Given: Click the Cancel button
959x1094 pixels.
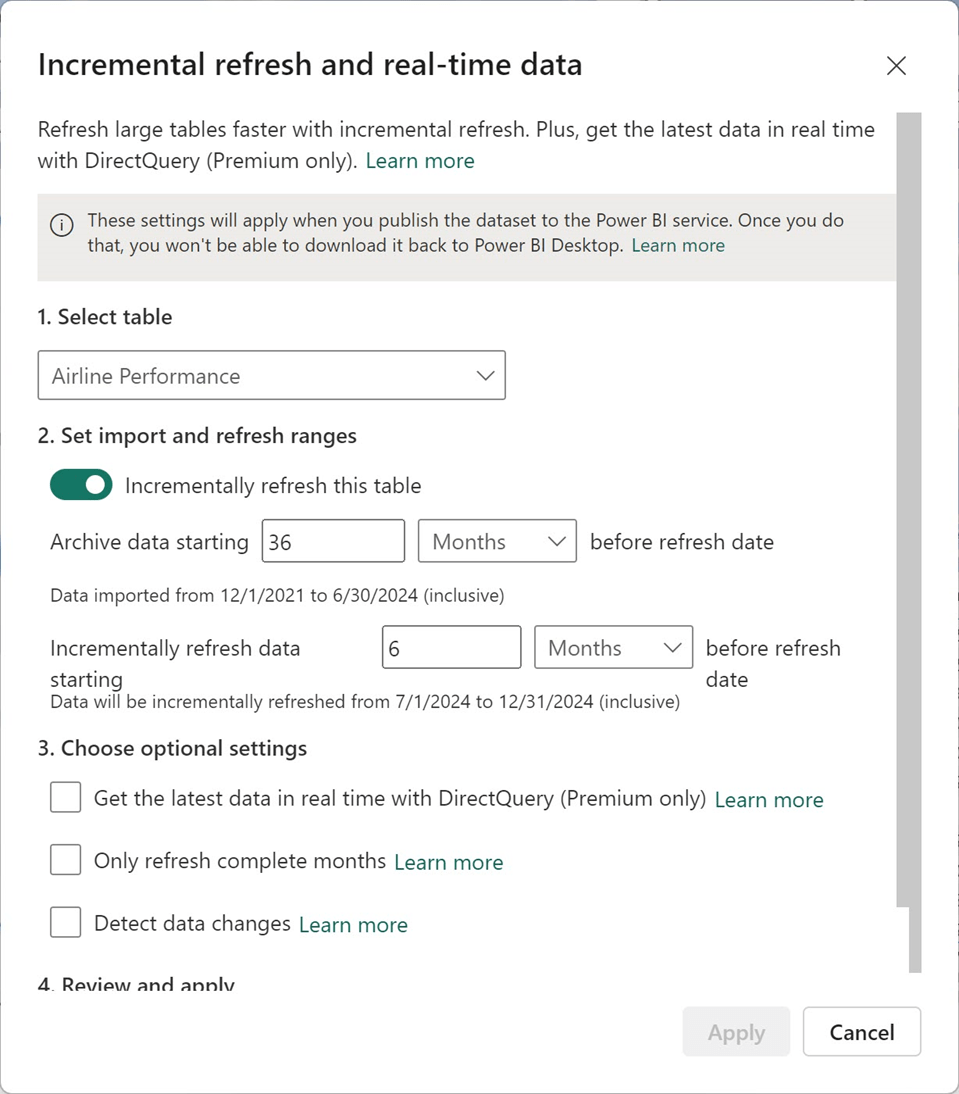Looking at the screenshot, I should [x=862, y=1031].
